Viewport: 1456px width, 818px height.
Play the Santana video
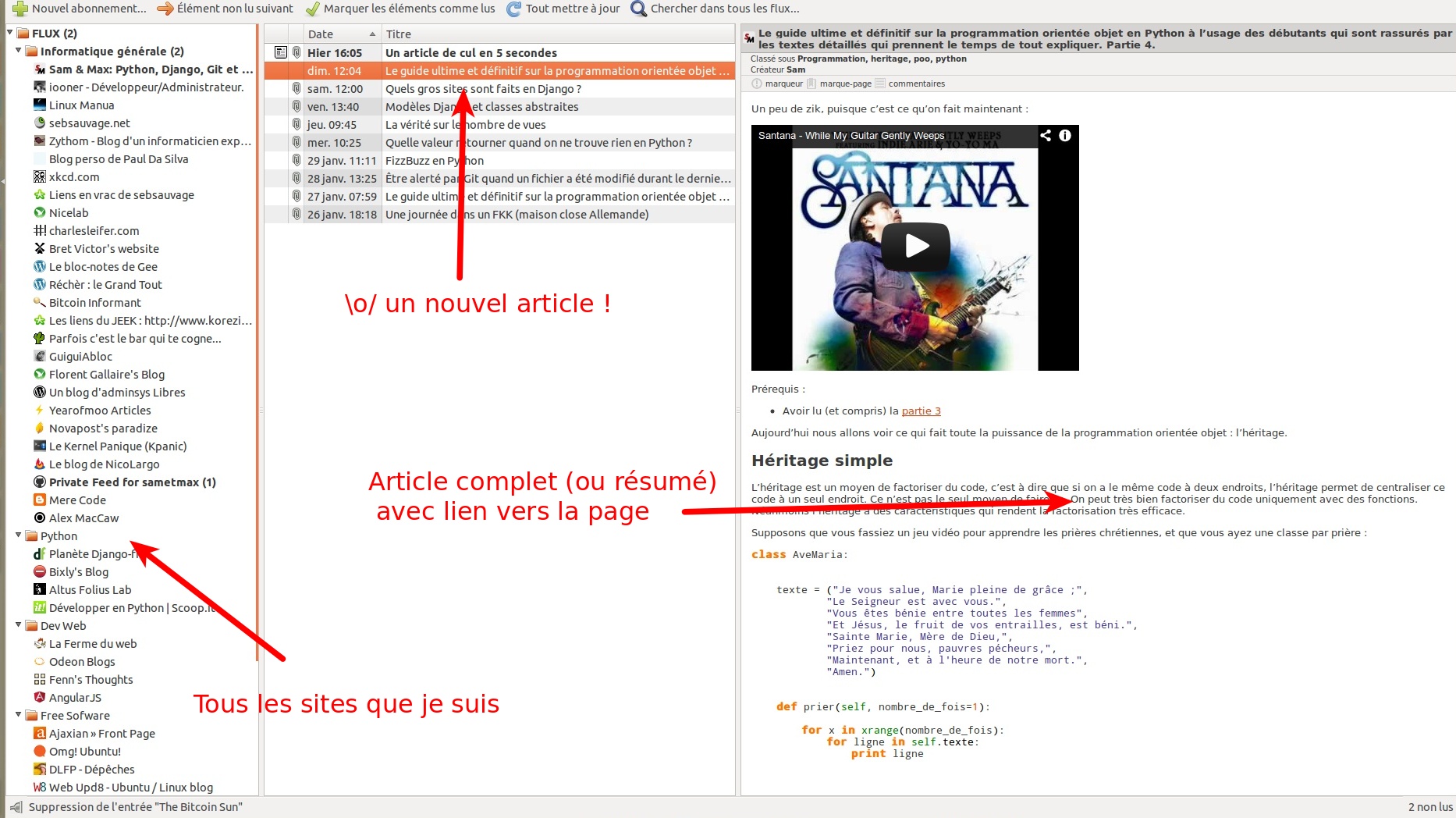915,246
